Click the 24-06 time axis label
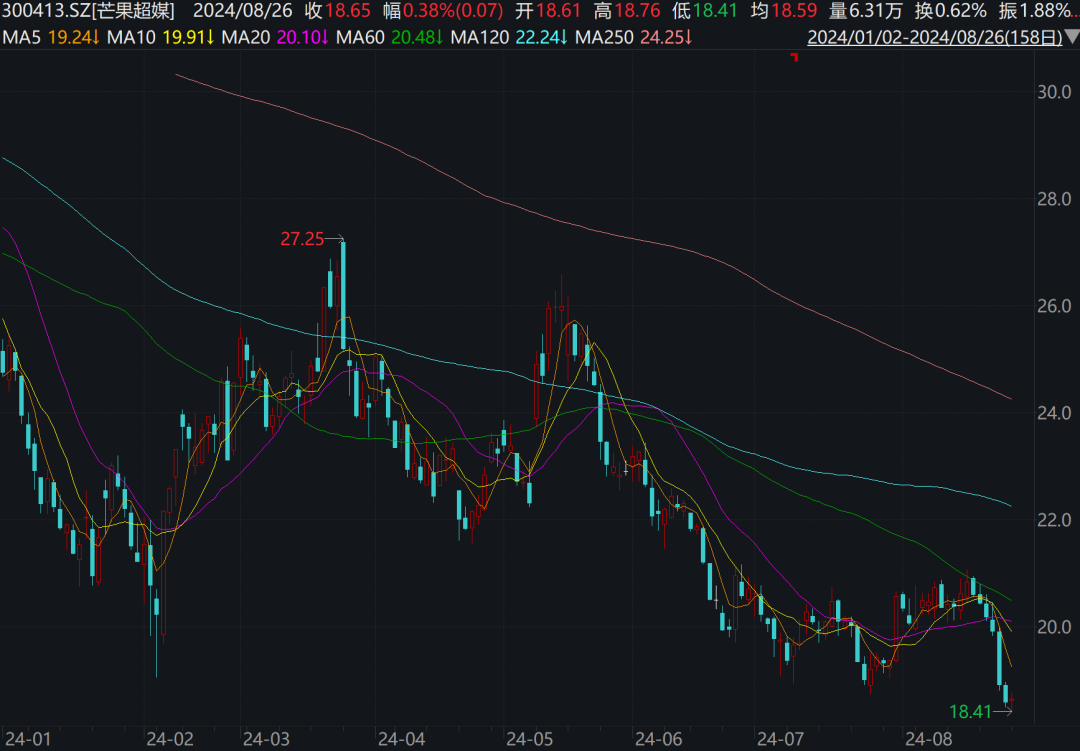The image size is (1080, 751). [x=658, y=739]
